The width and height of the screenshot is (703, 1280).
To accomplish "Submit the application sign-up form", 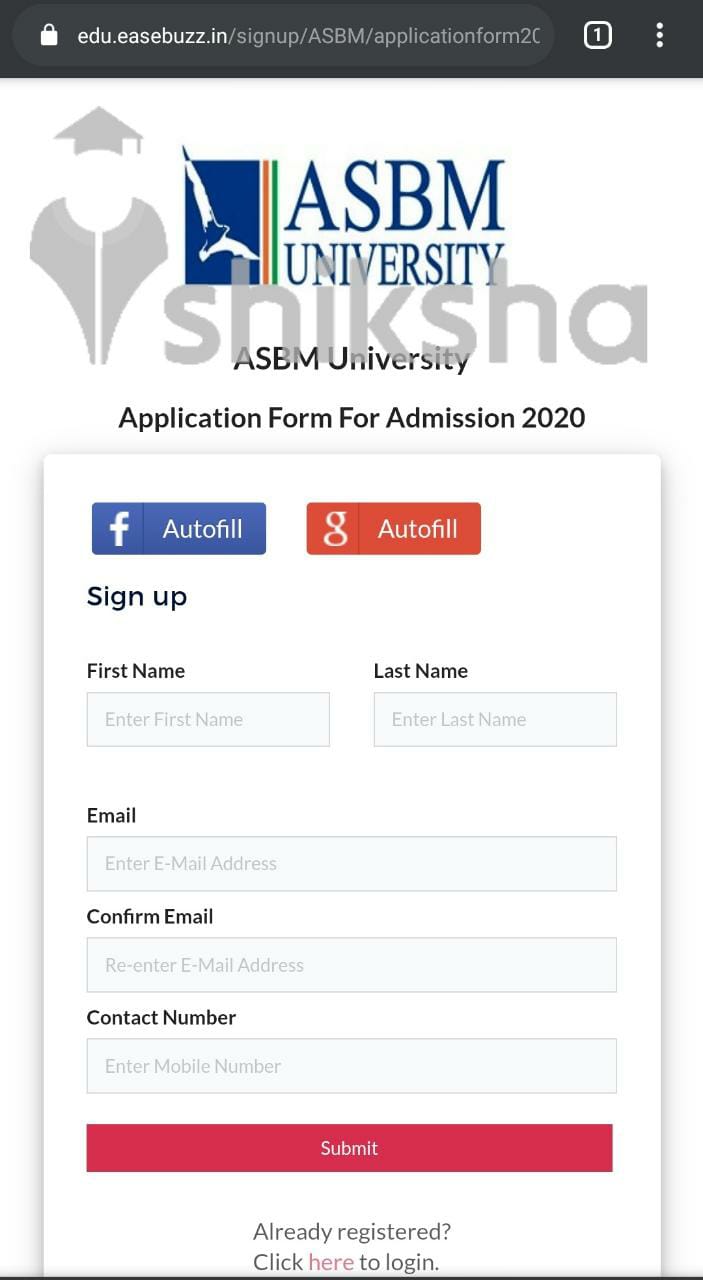I will tap(350, 1148).
